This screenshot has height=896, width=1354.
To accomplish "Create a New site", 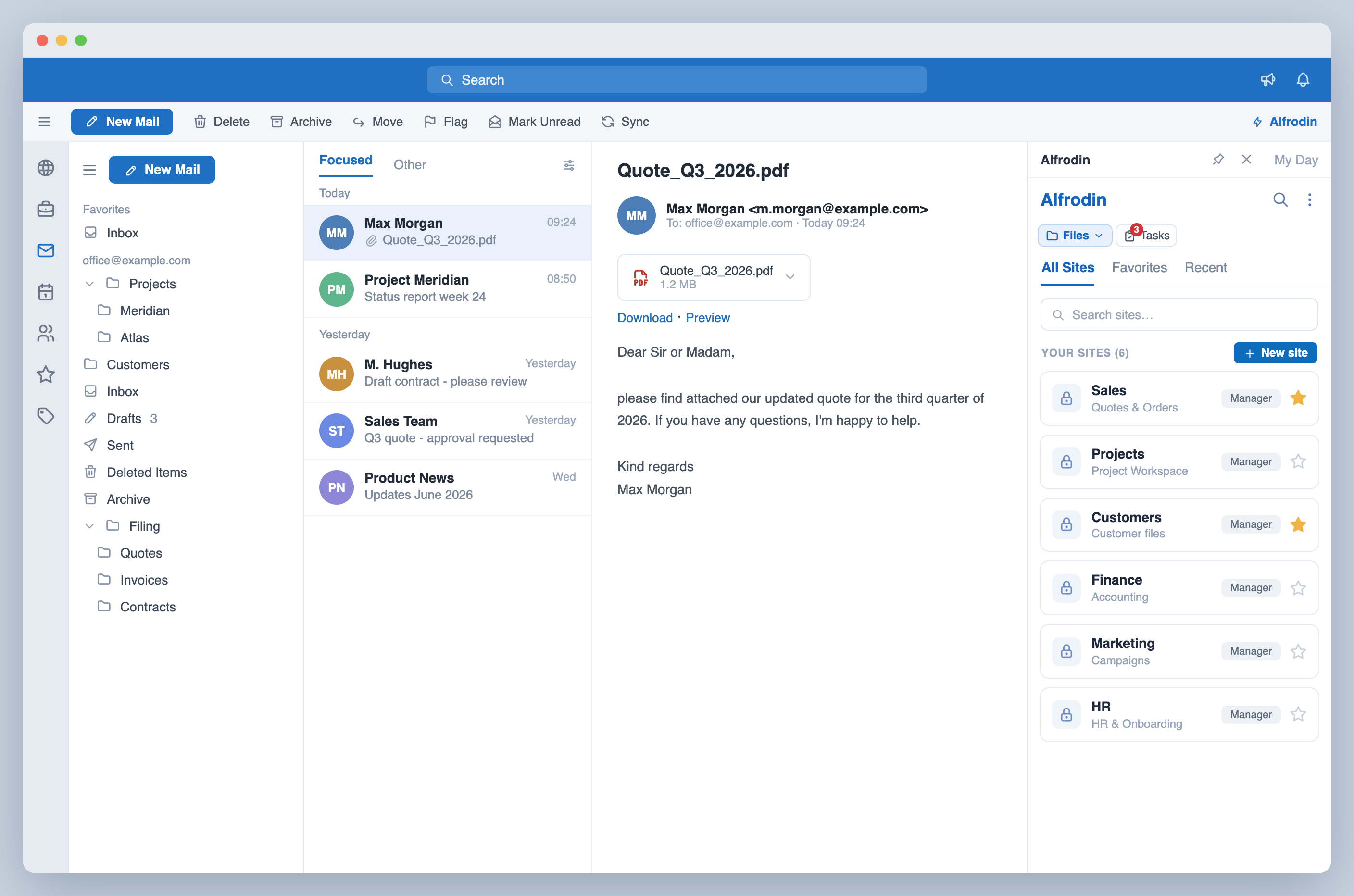I will pos(1275,353).
